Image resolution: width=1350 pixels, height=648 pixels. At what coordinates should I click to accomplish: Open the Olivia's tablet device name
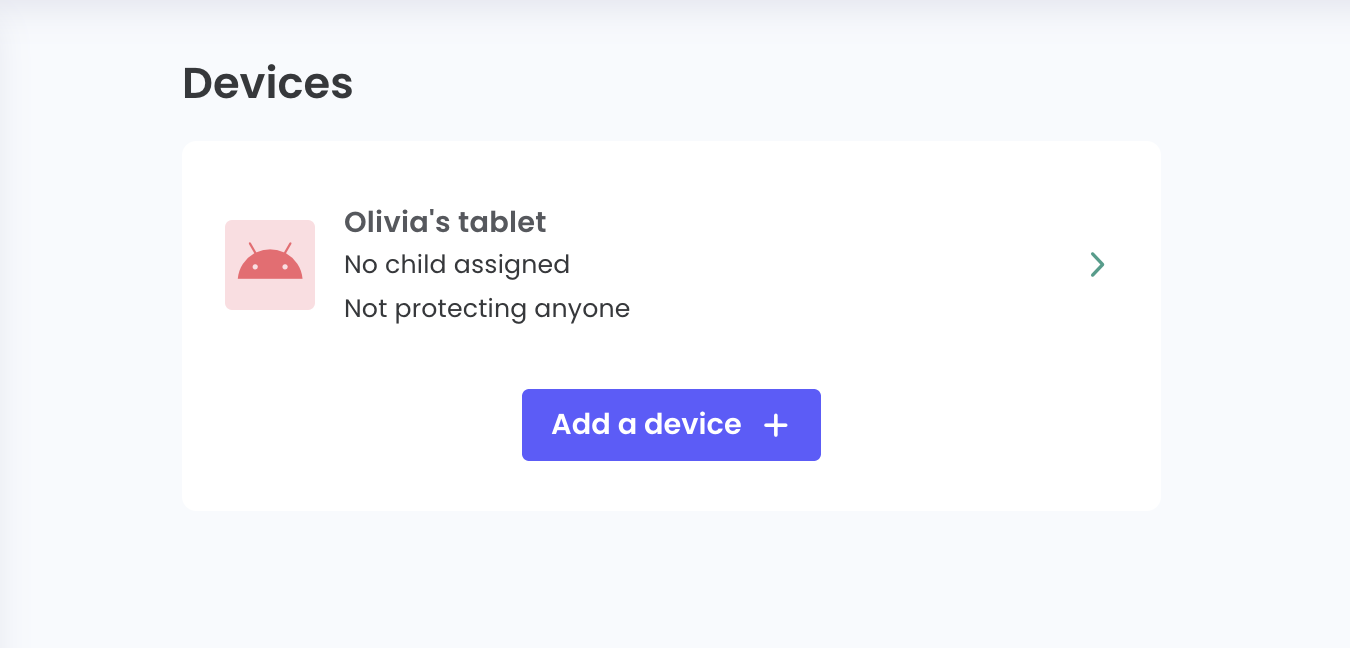445,222
